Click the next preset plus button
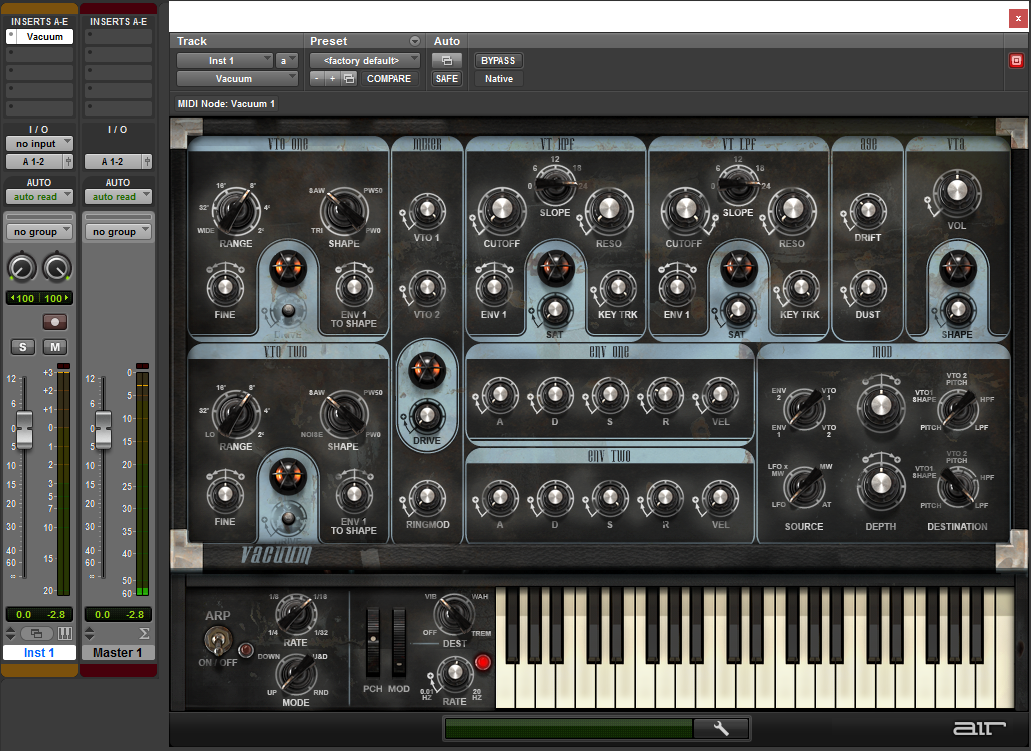 click(332, 78)
